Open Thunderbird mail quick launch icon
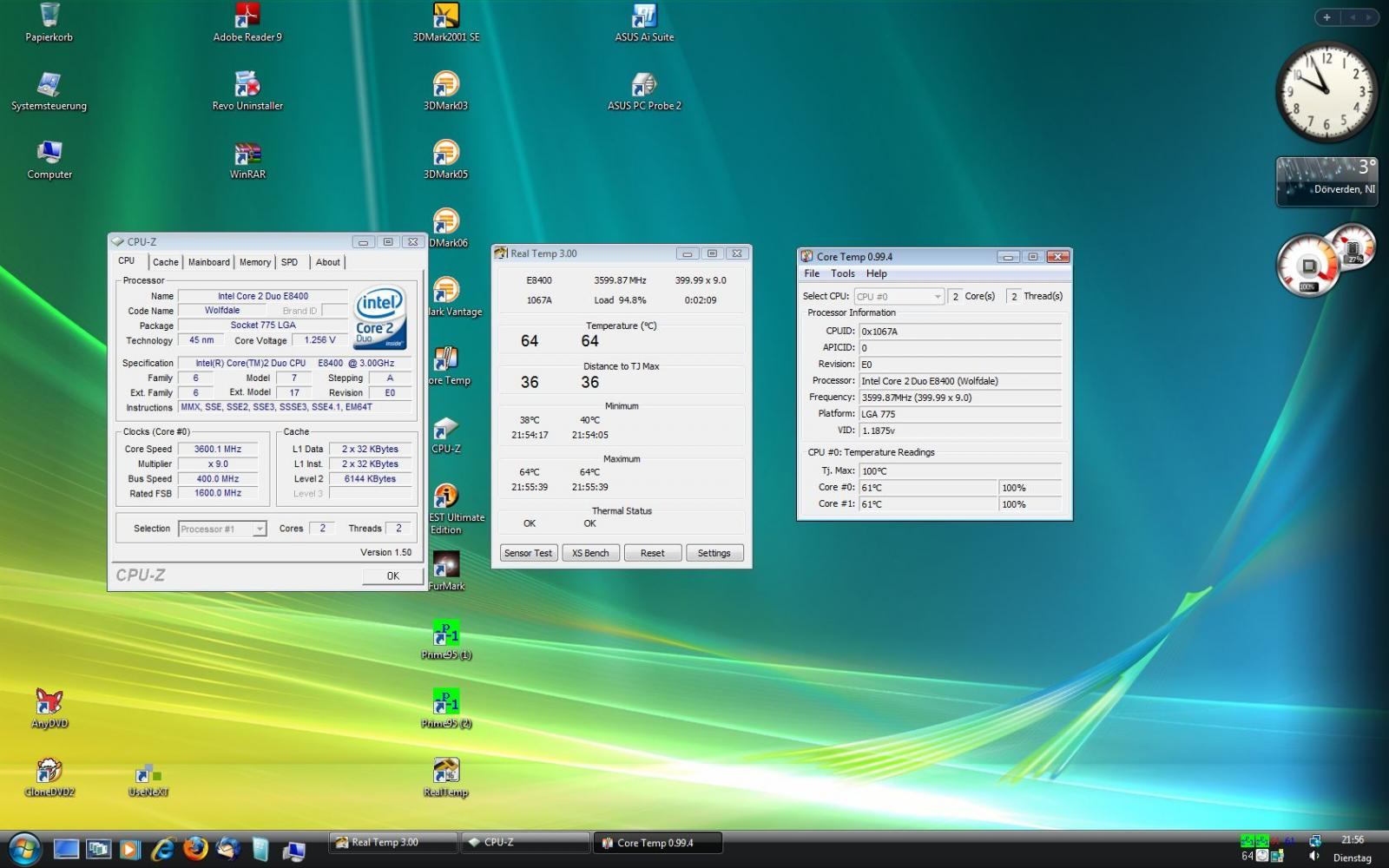The image size is (1389, 868). click(x=228, y=849)
